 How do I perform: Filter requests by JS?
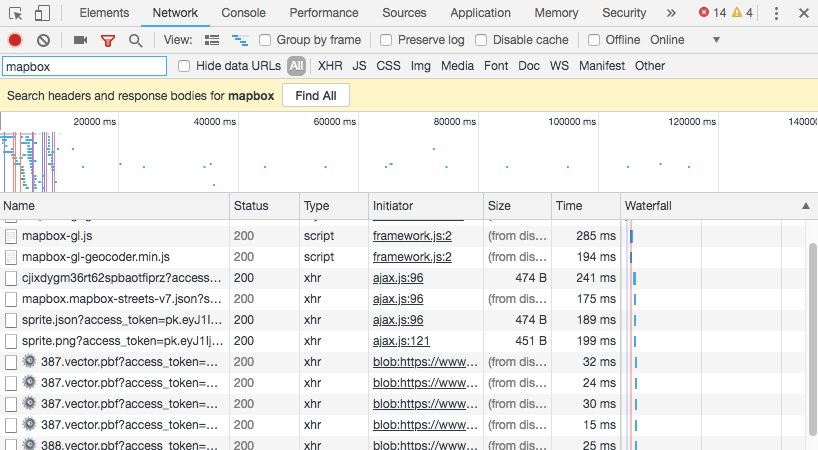359,66
